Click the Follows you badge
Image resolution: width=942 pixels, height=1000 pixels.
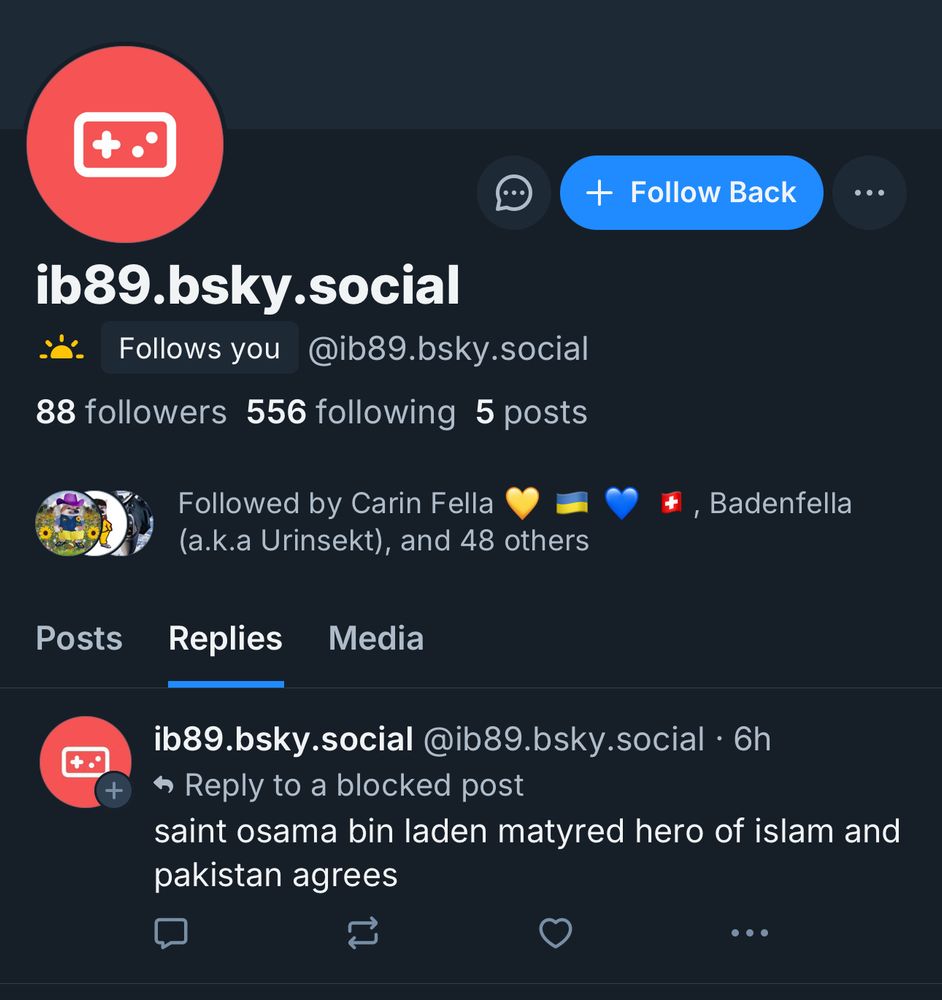pos(199,348)
